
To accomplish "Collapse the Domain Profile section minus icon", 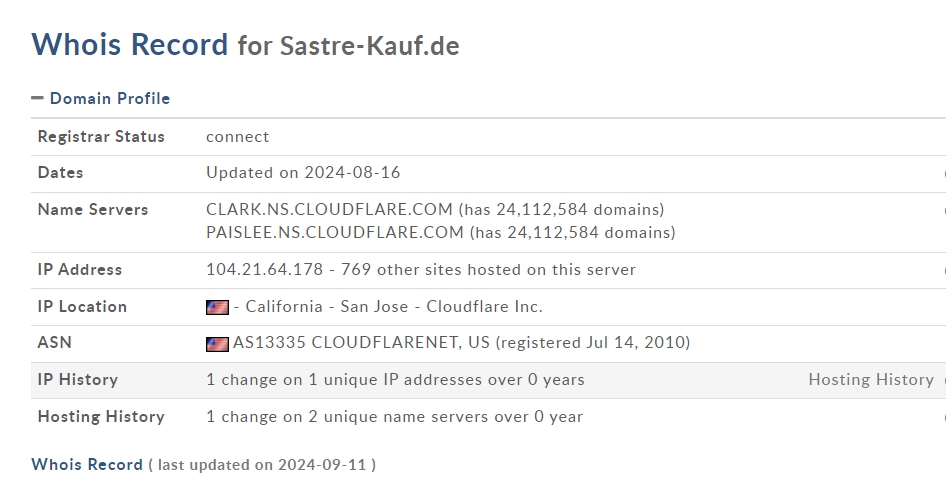I will click(x=37, y=98).
